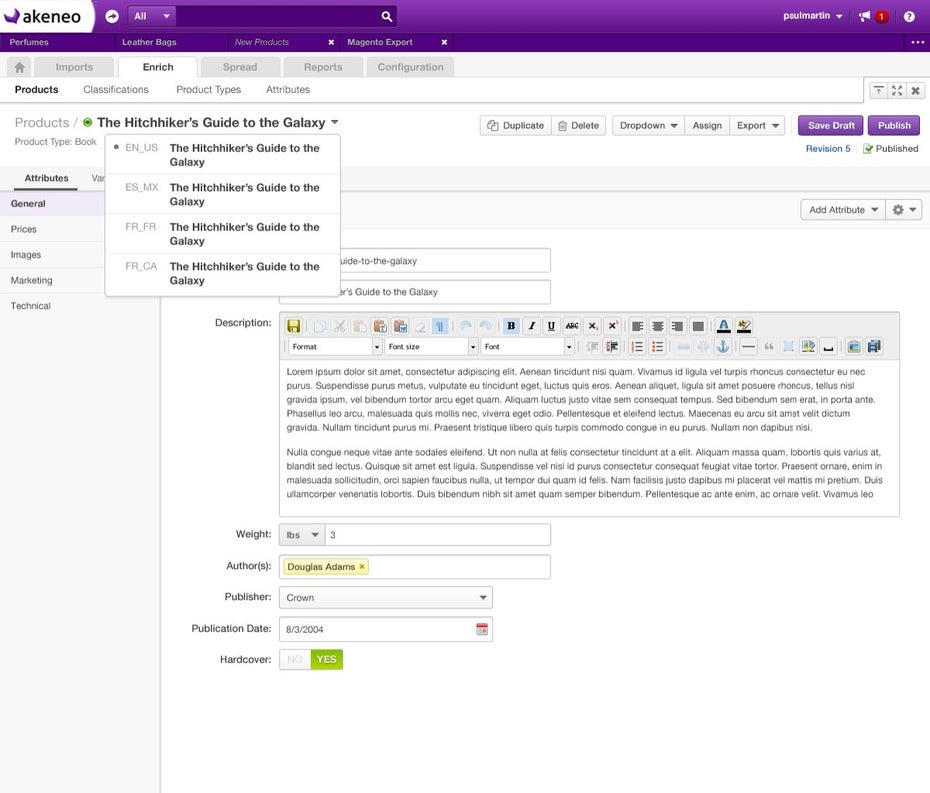Open the gear settings dropdown
The image size is (930, 793).
(x=904, y=210)
